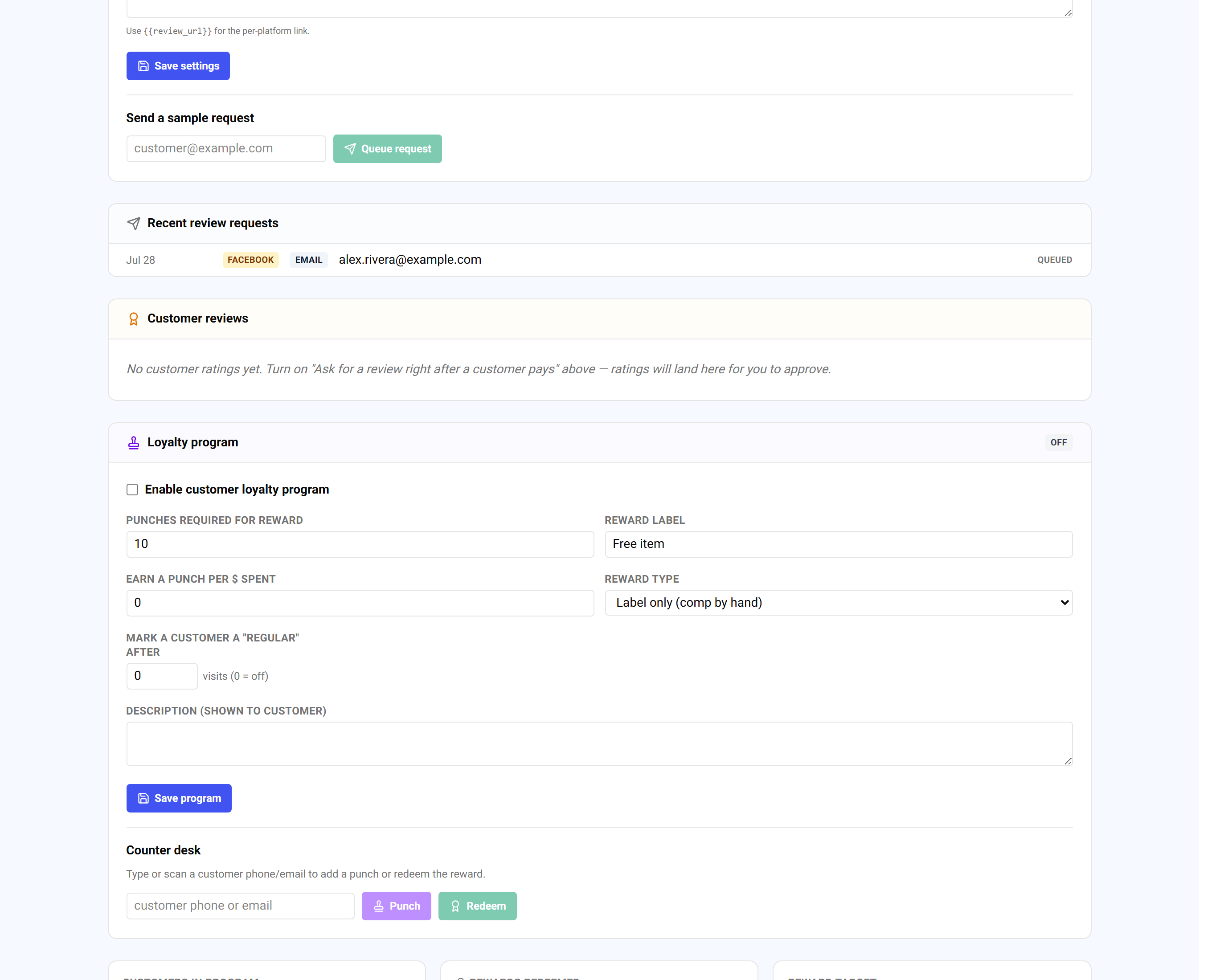
Task: Click the paper plane icon beside Recent review requests
Action: [x=133, y=224]
